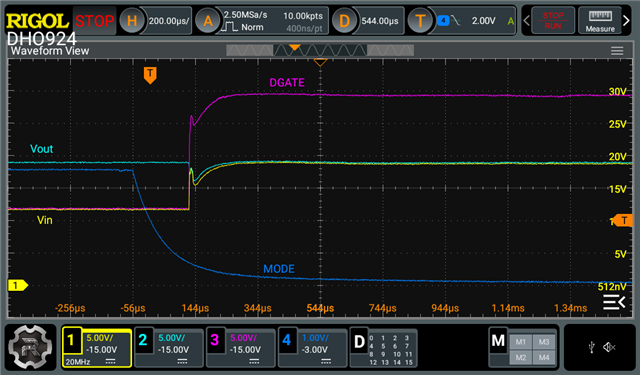Click the MODE waveform label

[279, 269]
